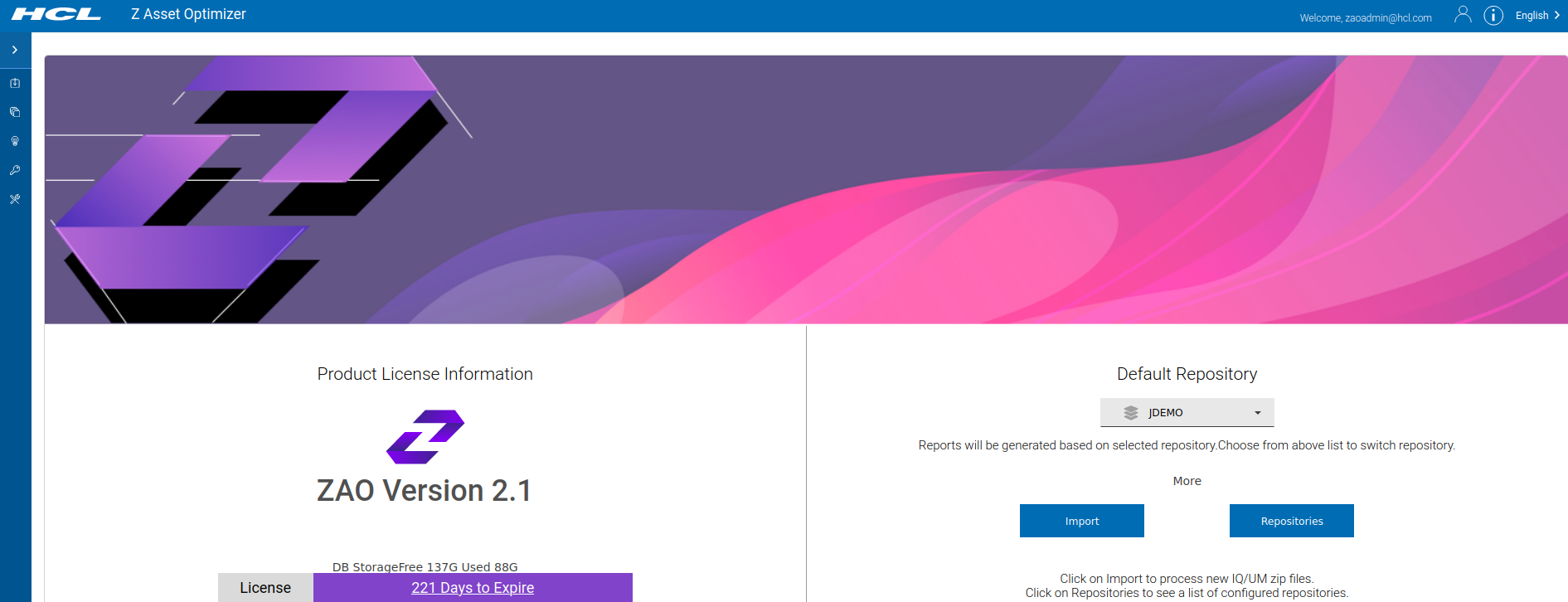Open the stacked-squares icon in the sidebar
The image size is (1568, 602).
pos(15,112)
